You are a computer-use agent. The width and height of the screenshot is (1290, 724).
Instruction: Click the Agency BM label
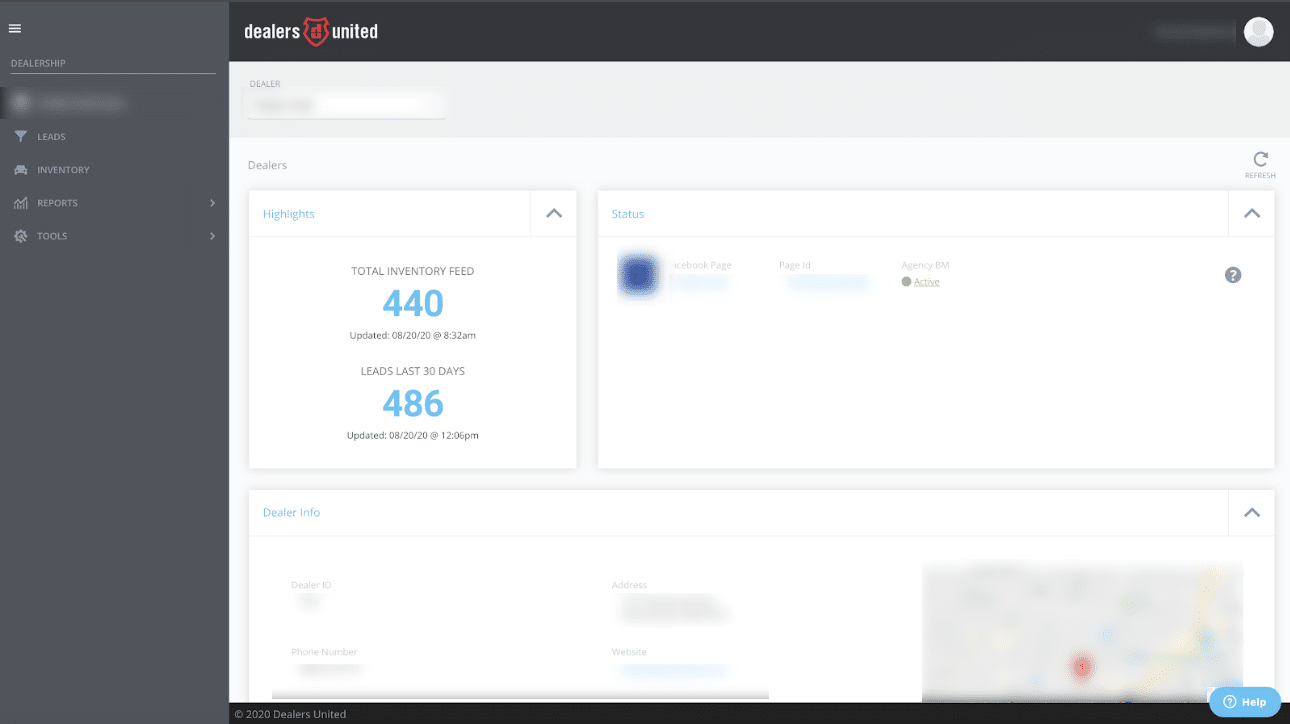(x=925, y=265)
